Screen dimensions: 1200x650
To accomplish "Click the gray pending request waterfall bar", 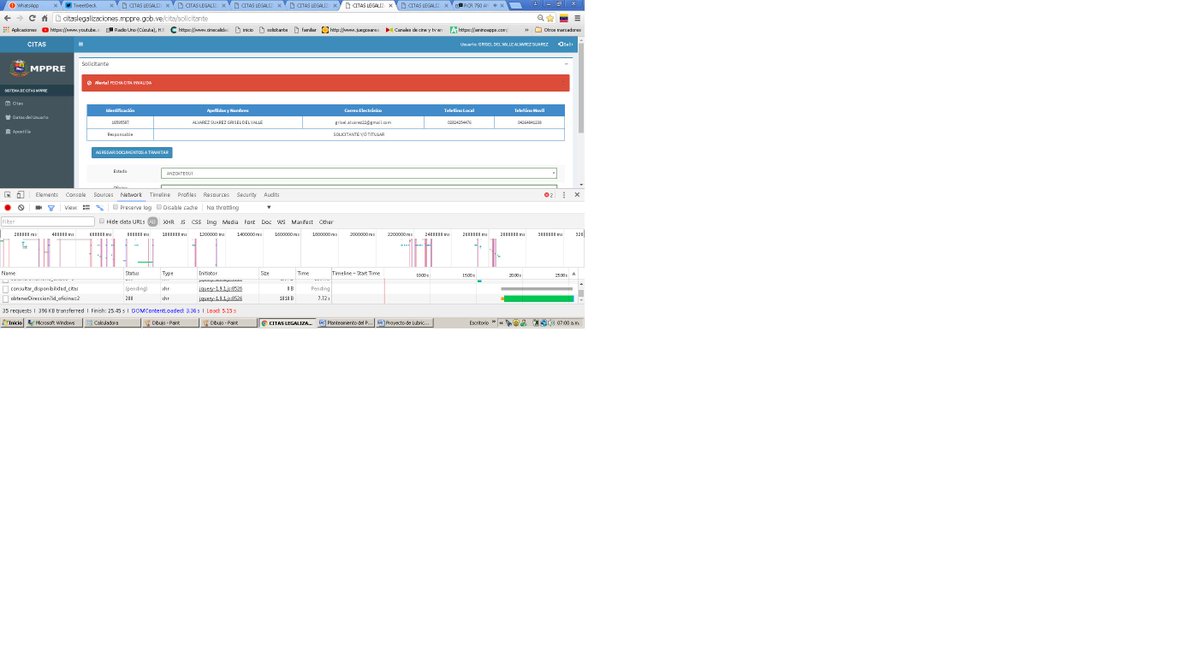I will click(x=537, y=288).
